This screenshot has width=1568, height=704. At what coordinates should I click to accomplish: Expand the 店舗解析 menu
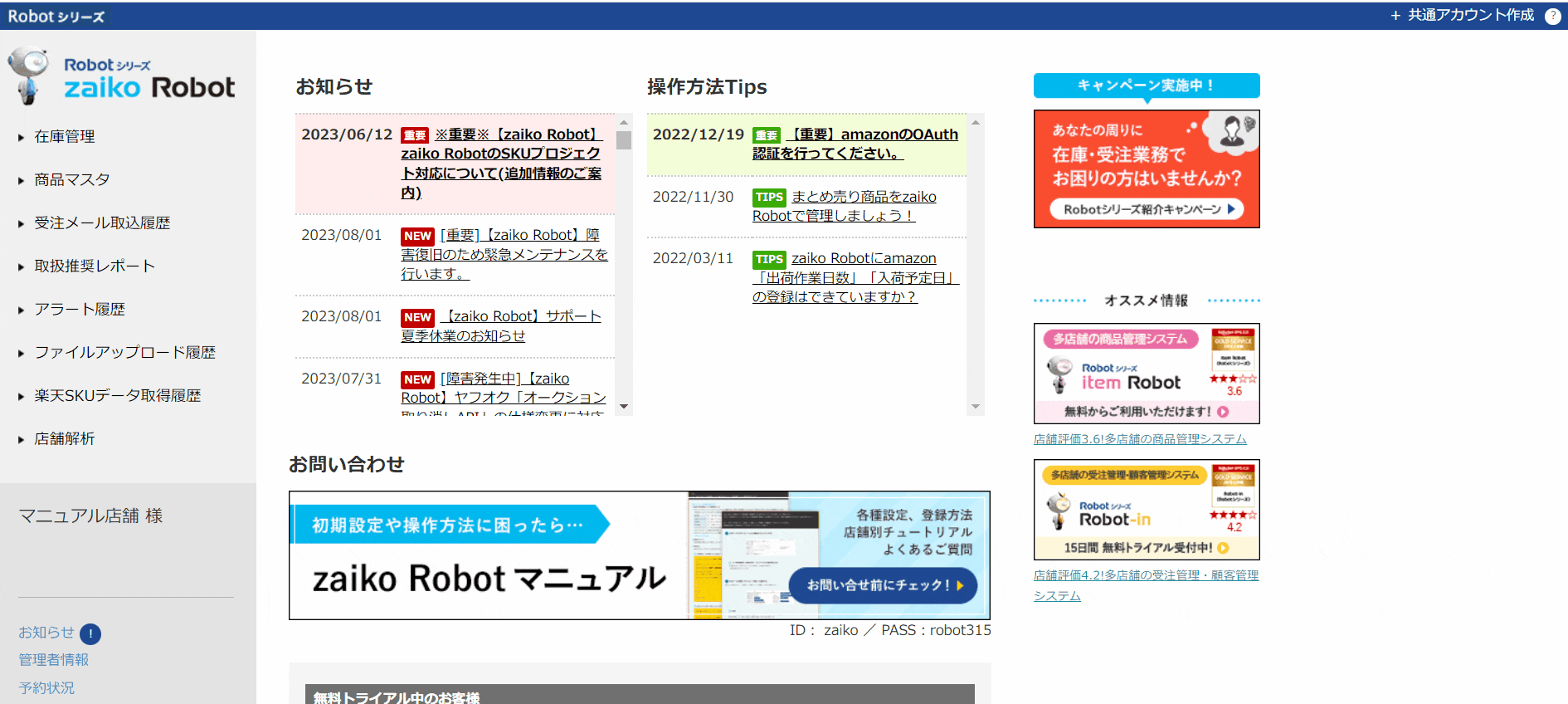coord(65,438)
